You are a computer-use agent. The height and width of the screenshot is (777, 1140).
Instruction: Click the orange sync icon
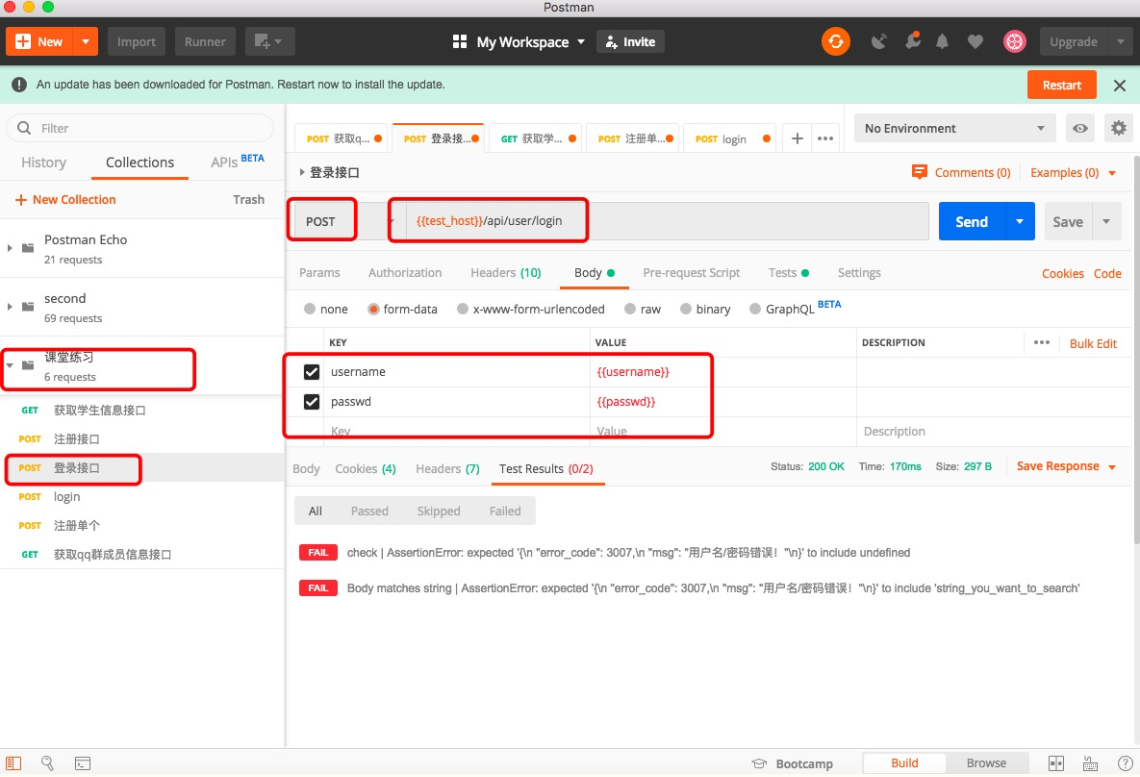tap(835, 41)
